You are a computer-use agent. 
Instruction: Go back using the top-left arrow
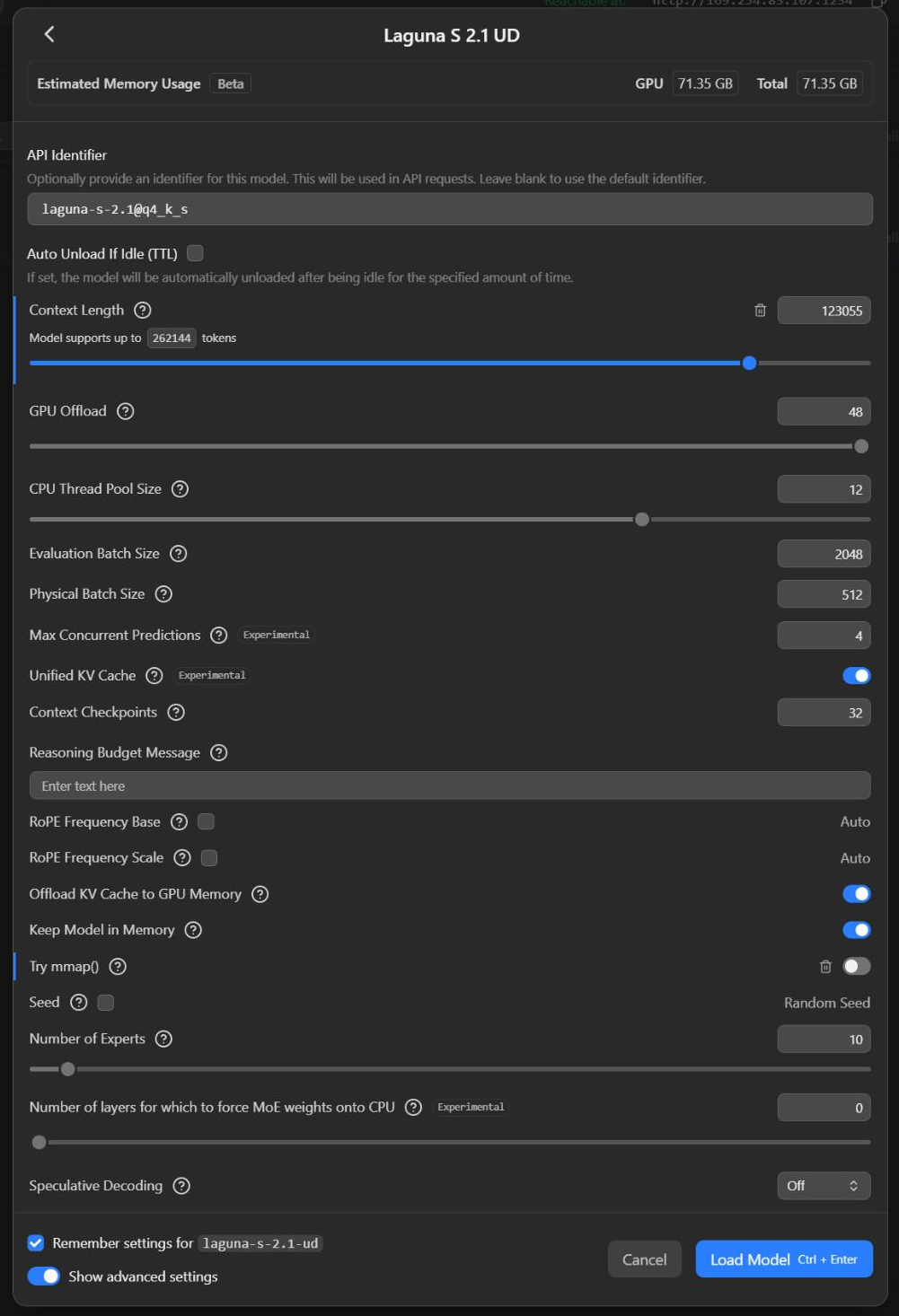(49, 34)
